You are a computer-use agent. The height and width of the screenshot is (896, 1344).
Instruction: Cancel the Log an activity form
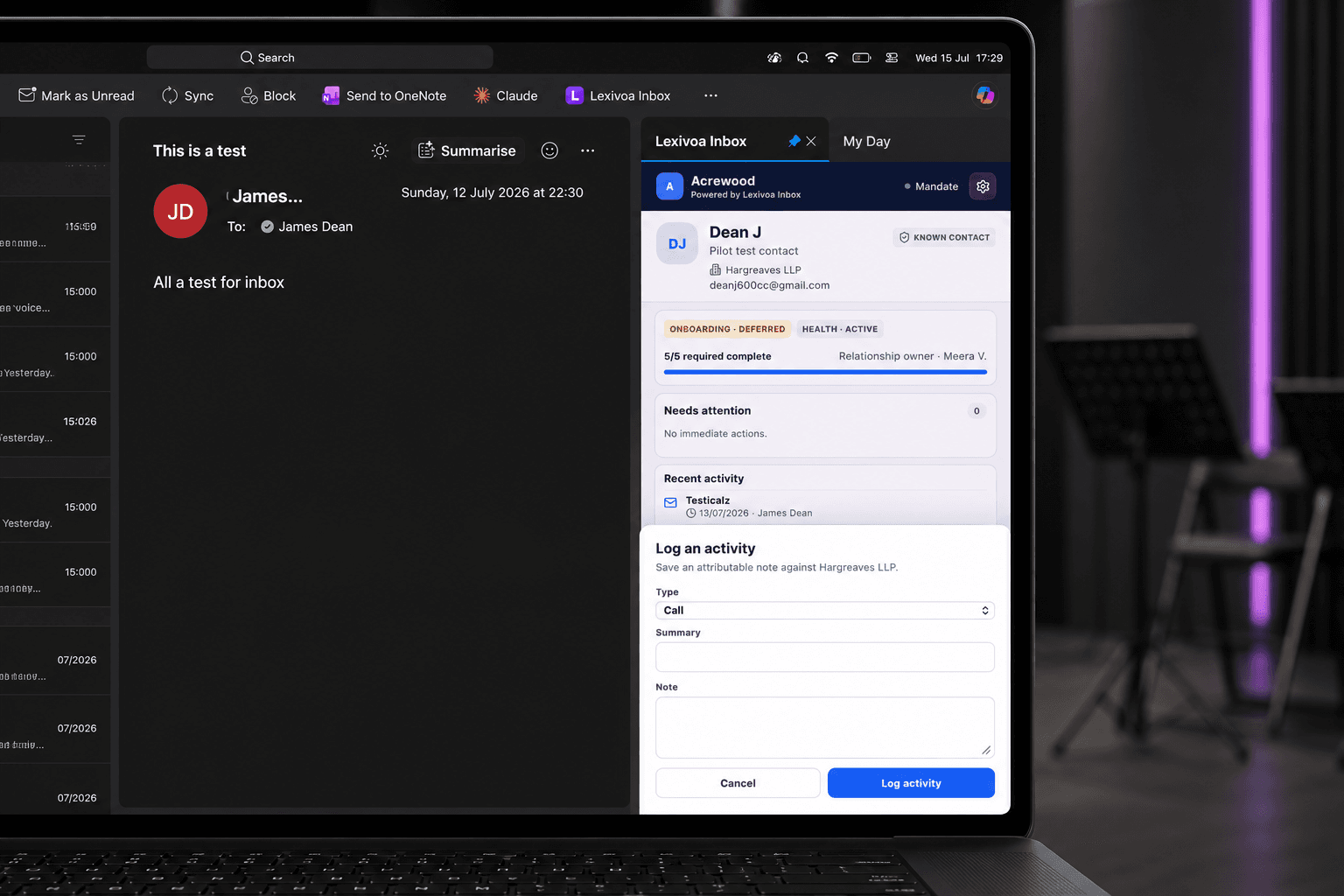click(x=738, y=783)
